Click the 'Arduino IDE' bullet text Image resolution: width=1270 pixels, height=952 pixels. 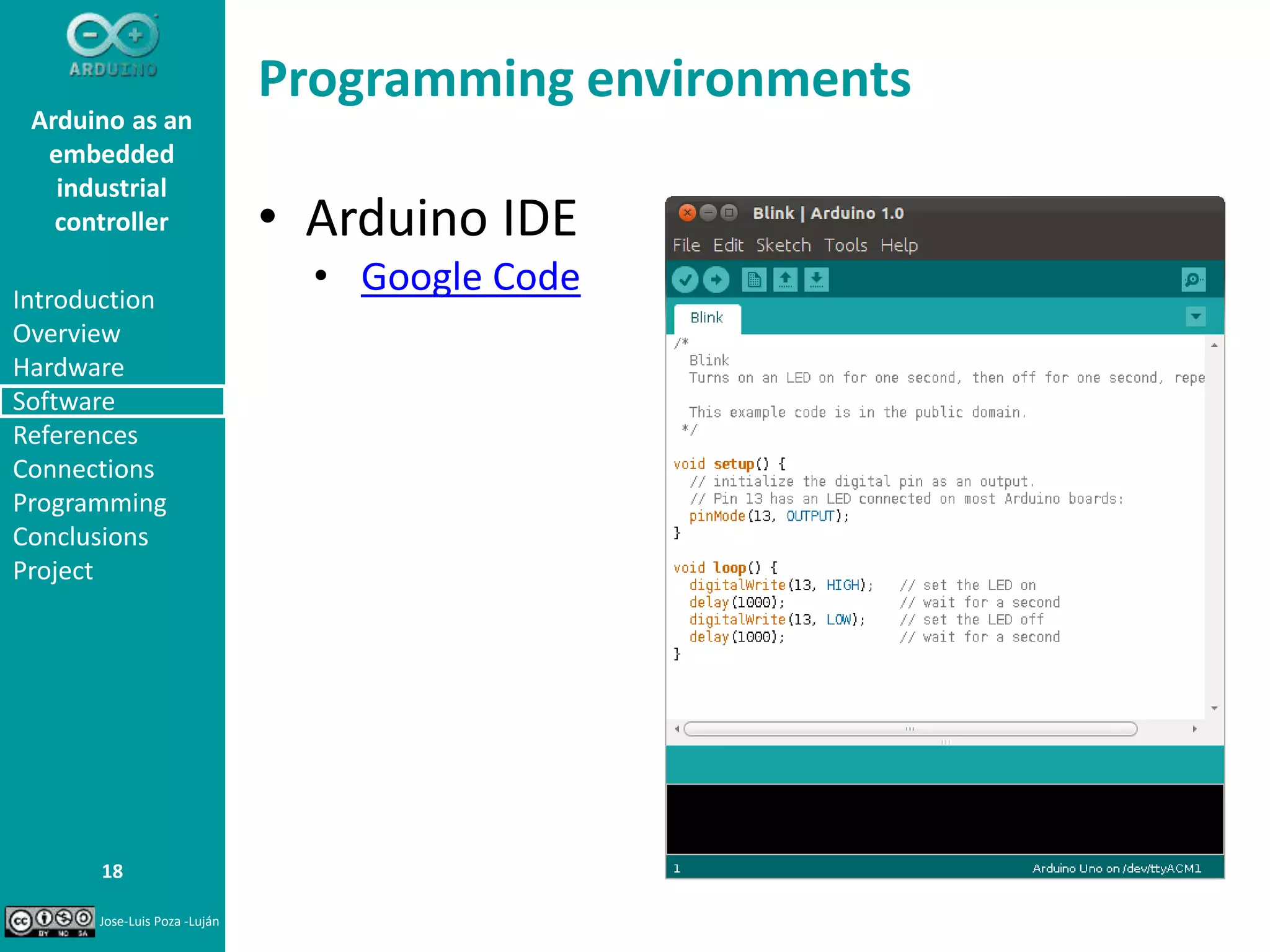coord(442,218)
